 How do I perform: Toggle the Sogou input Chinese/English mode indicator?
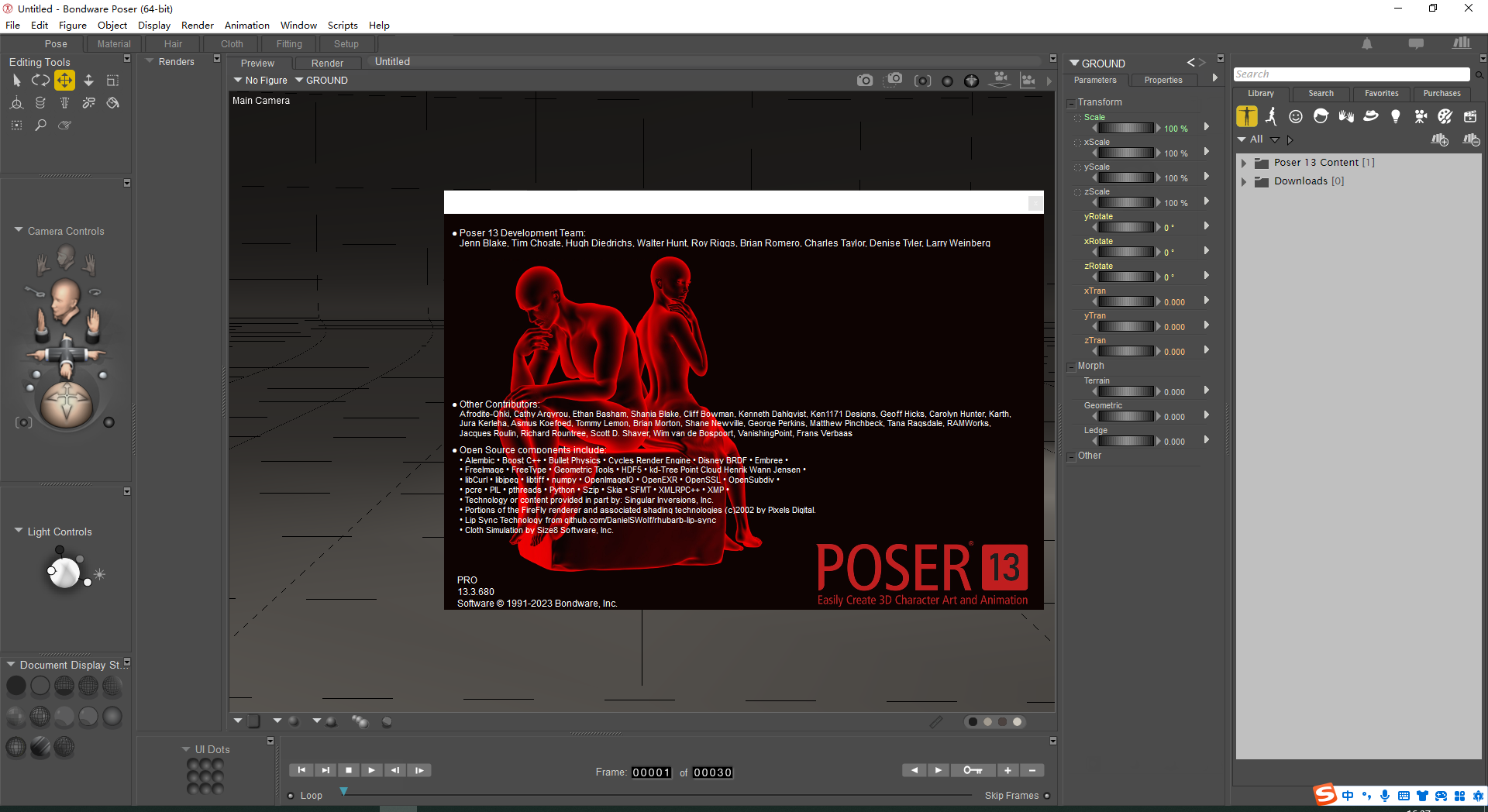pos(1348,796)
